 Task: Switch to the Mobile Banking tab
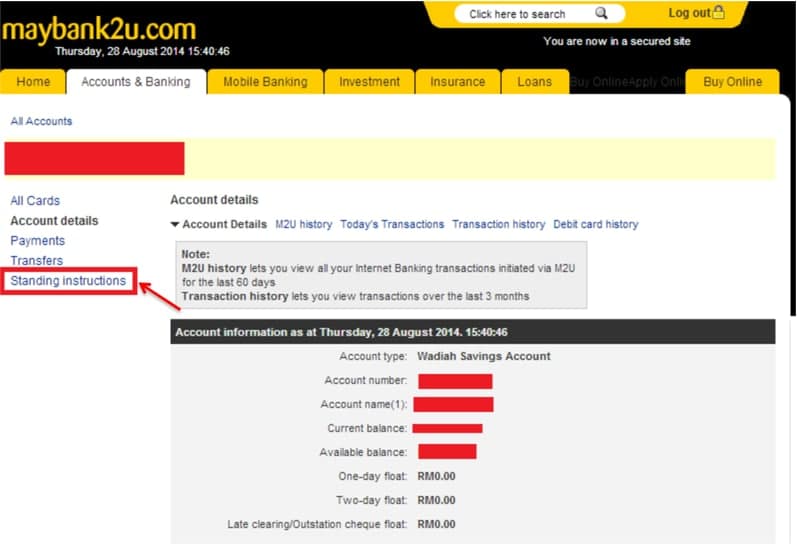coord(265,82)
